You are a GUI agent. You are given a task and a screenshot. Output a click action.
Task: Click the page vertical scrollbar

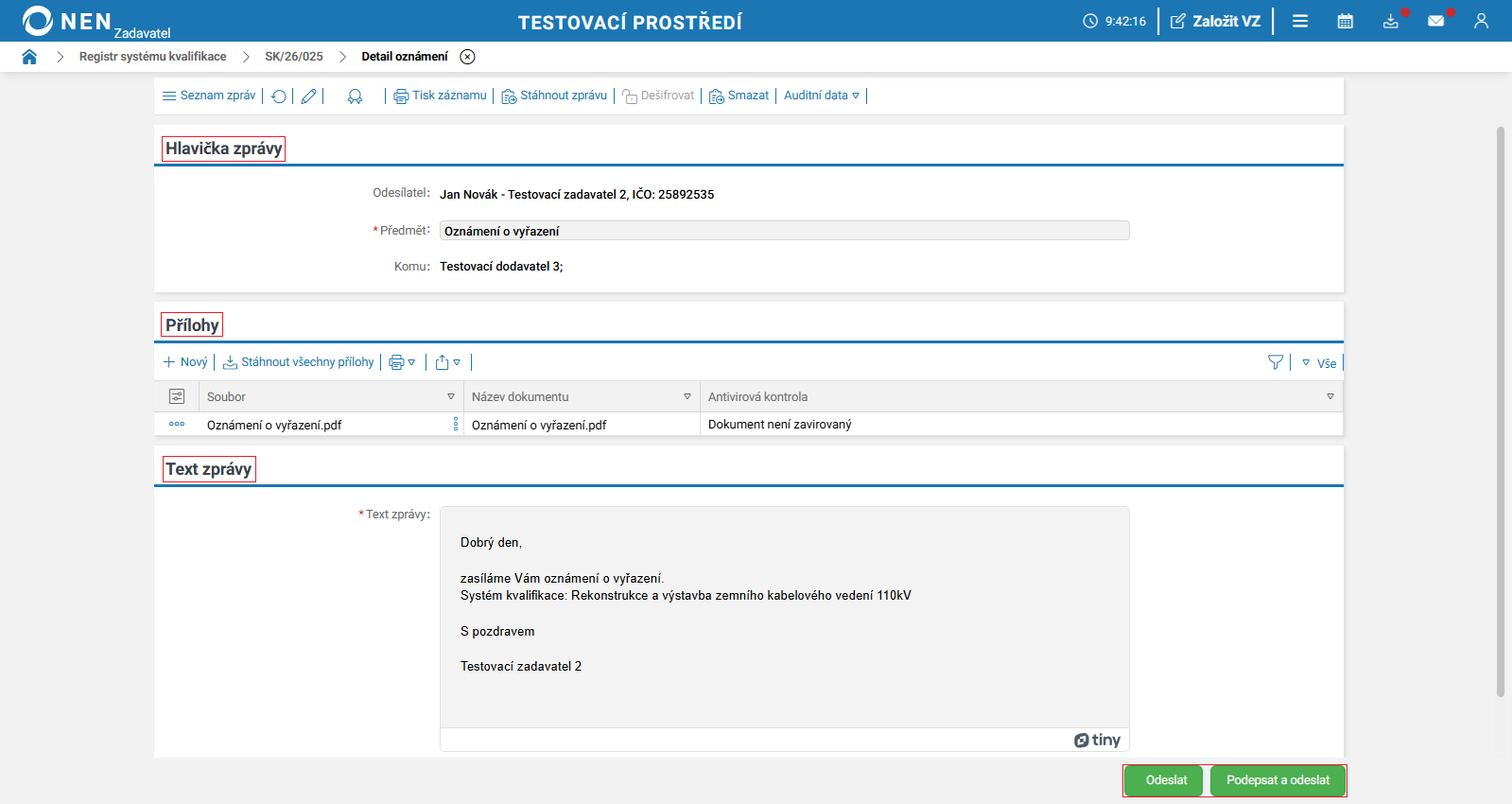(x=1501, y=411)
